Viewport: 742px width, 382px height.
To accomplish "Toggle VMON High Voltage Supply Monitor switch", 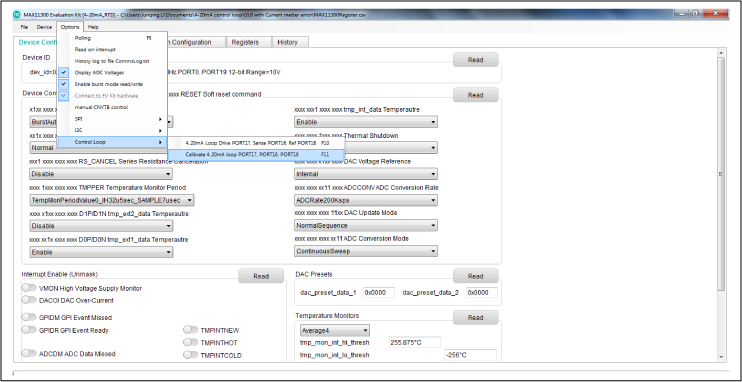I will [x=29, y=288].
